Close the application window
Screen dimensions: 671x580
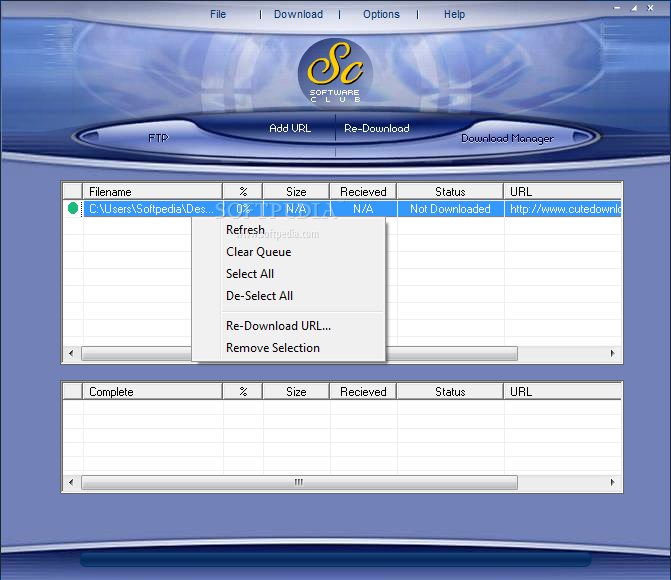650,8
